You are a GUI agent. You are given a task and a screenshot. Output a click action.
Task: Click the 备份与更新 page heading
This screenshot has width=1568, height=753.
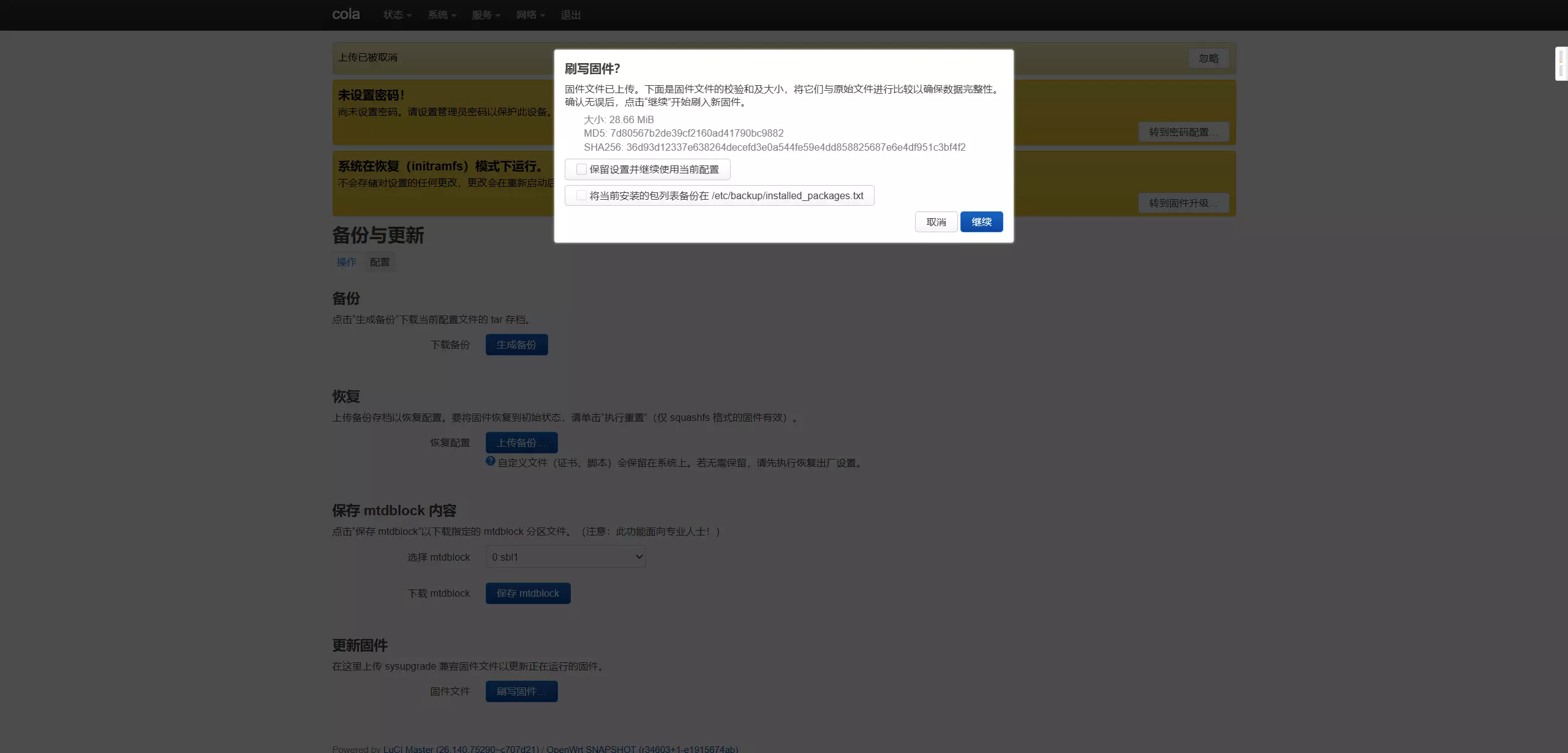pos(378,235)
